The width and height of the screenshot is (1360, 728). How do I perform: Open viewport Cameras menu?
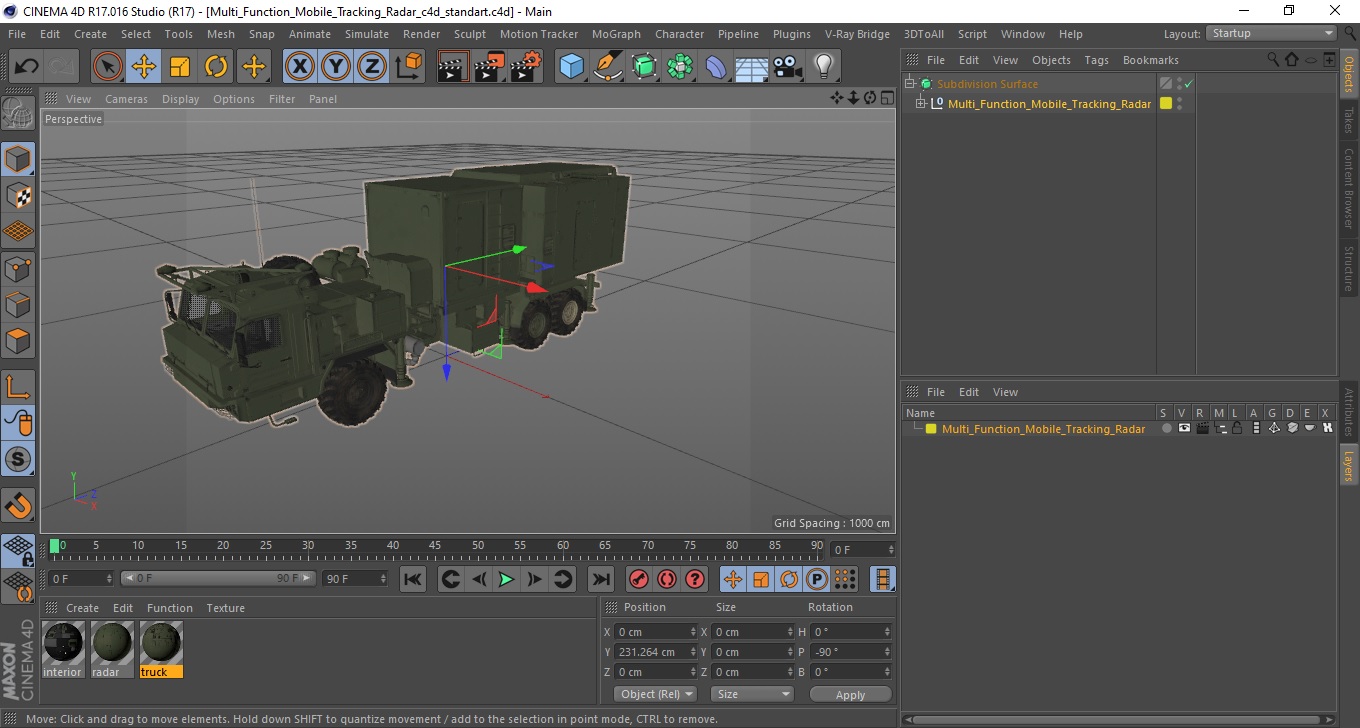pos(126,99)
